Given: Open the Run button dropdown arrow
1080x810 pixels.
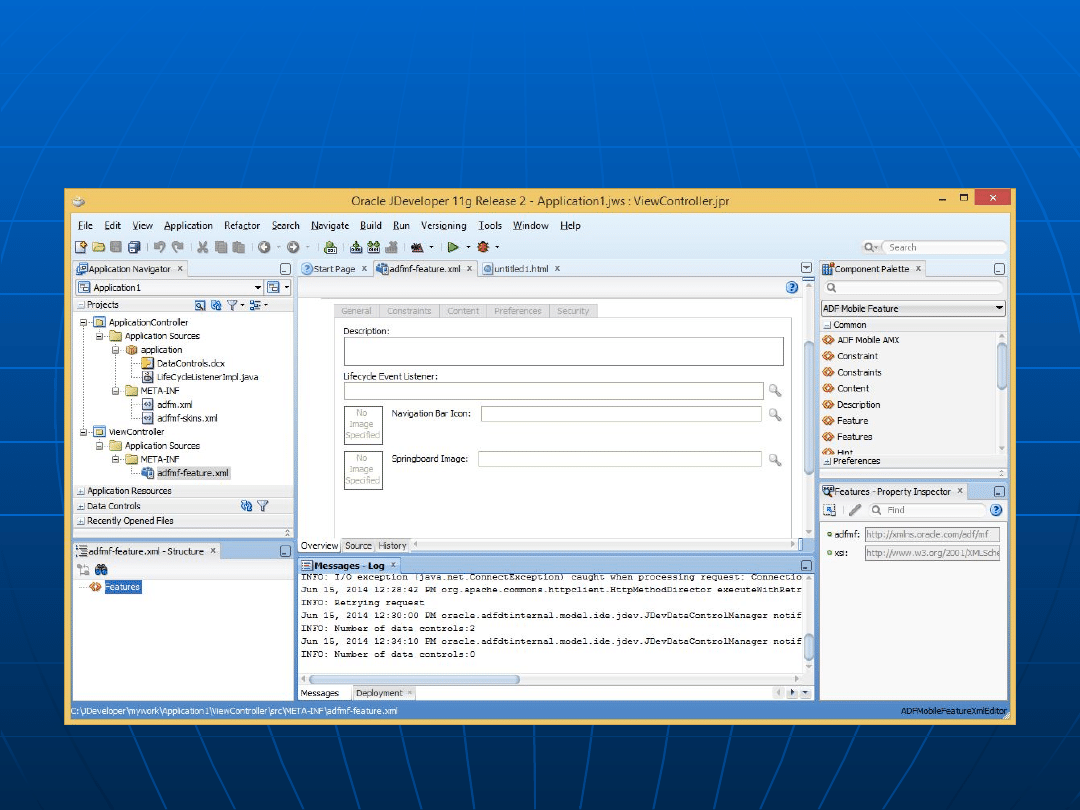Looking at the screenshot, I should click(468, 247).
